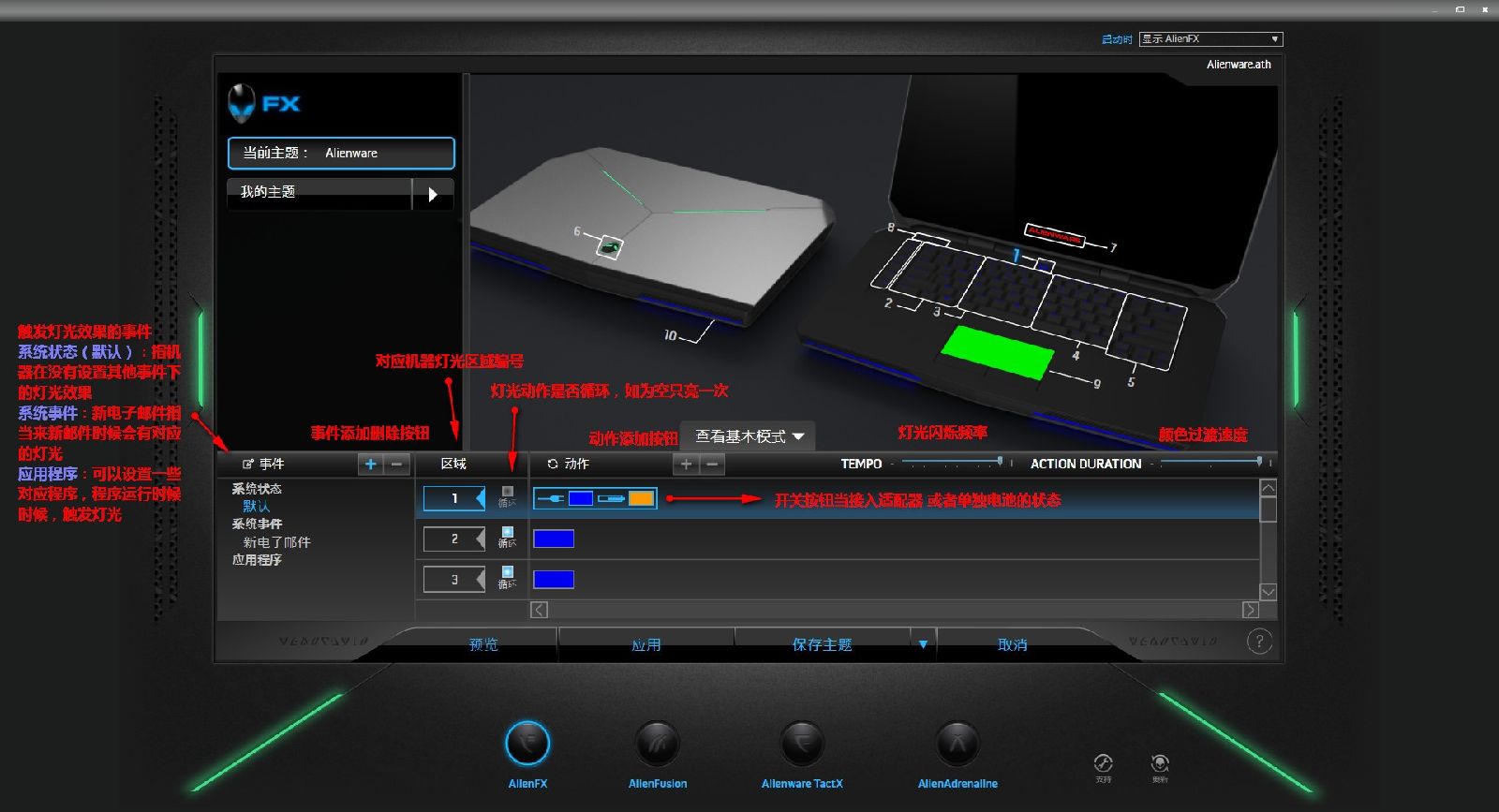Select the alien head zone on laptop lid
The width and height of the screenshot is (1499, 812).
point(609,247)
